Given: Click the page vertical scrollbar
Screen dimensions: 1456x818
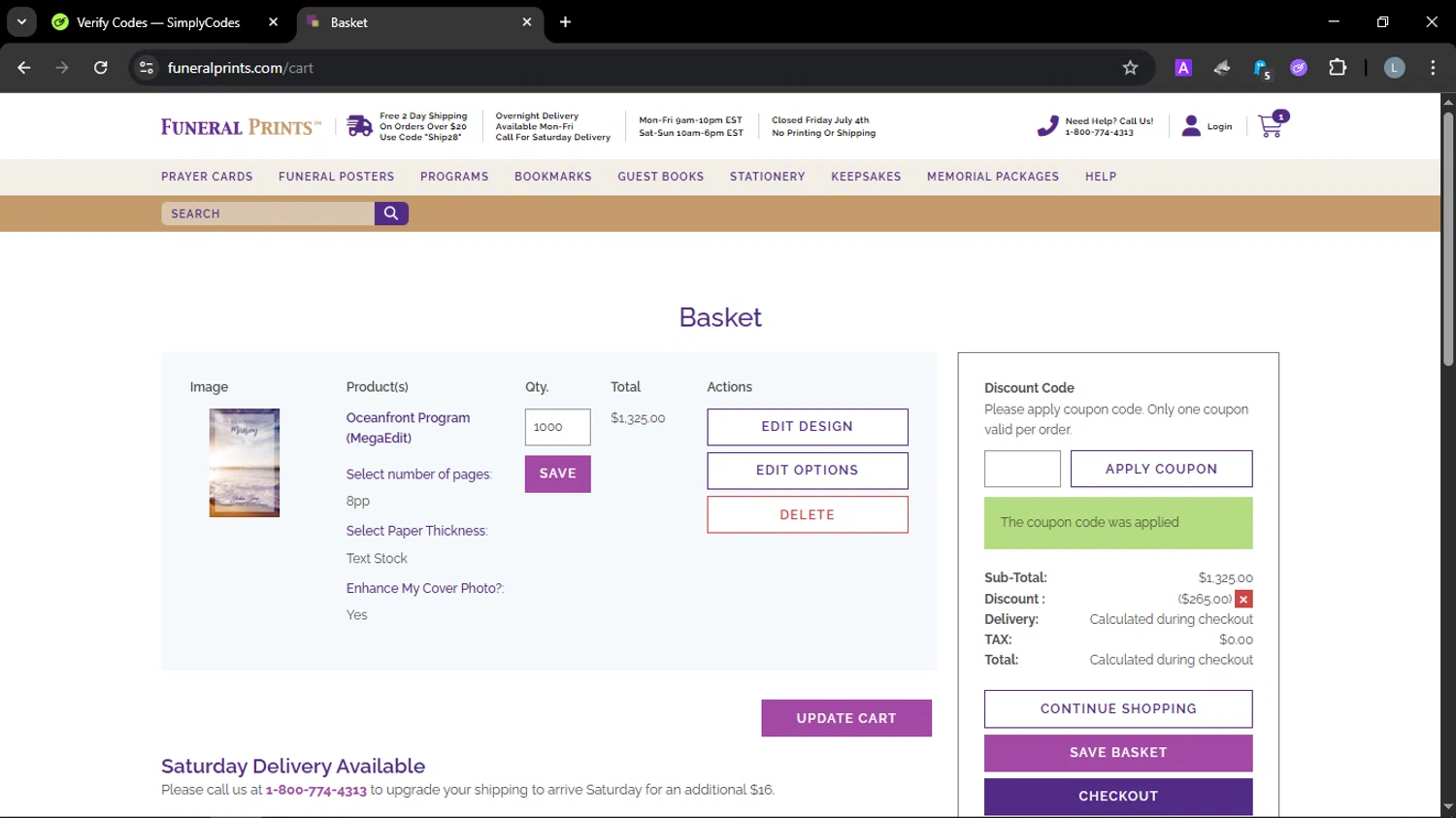Looking at the screenshot, I should [1448, 239].
